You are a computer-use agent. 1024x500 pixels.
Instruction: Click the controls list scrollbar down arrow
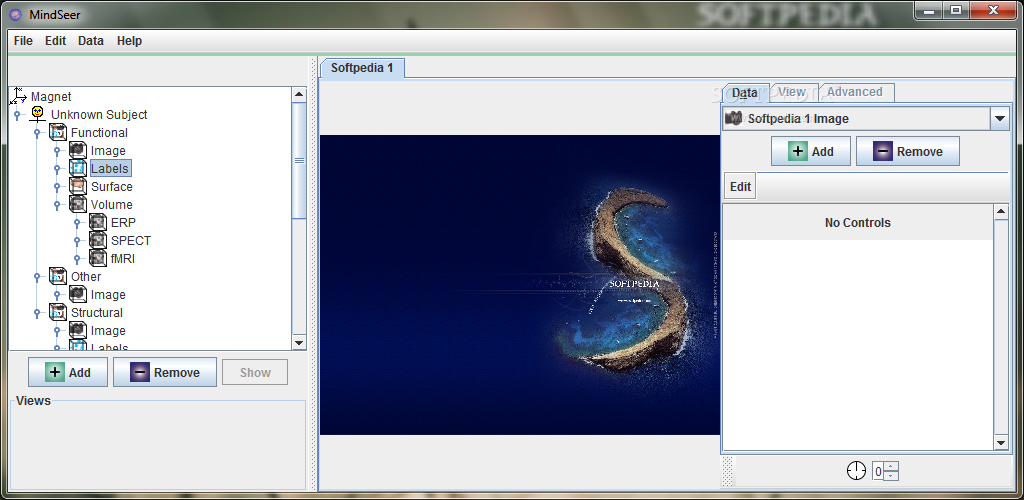[1001, 443]
